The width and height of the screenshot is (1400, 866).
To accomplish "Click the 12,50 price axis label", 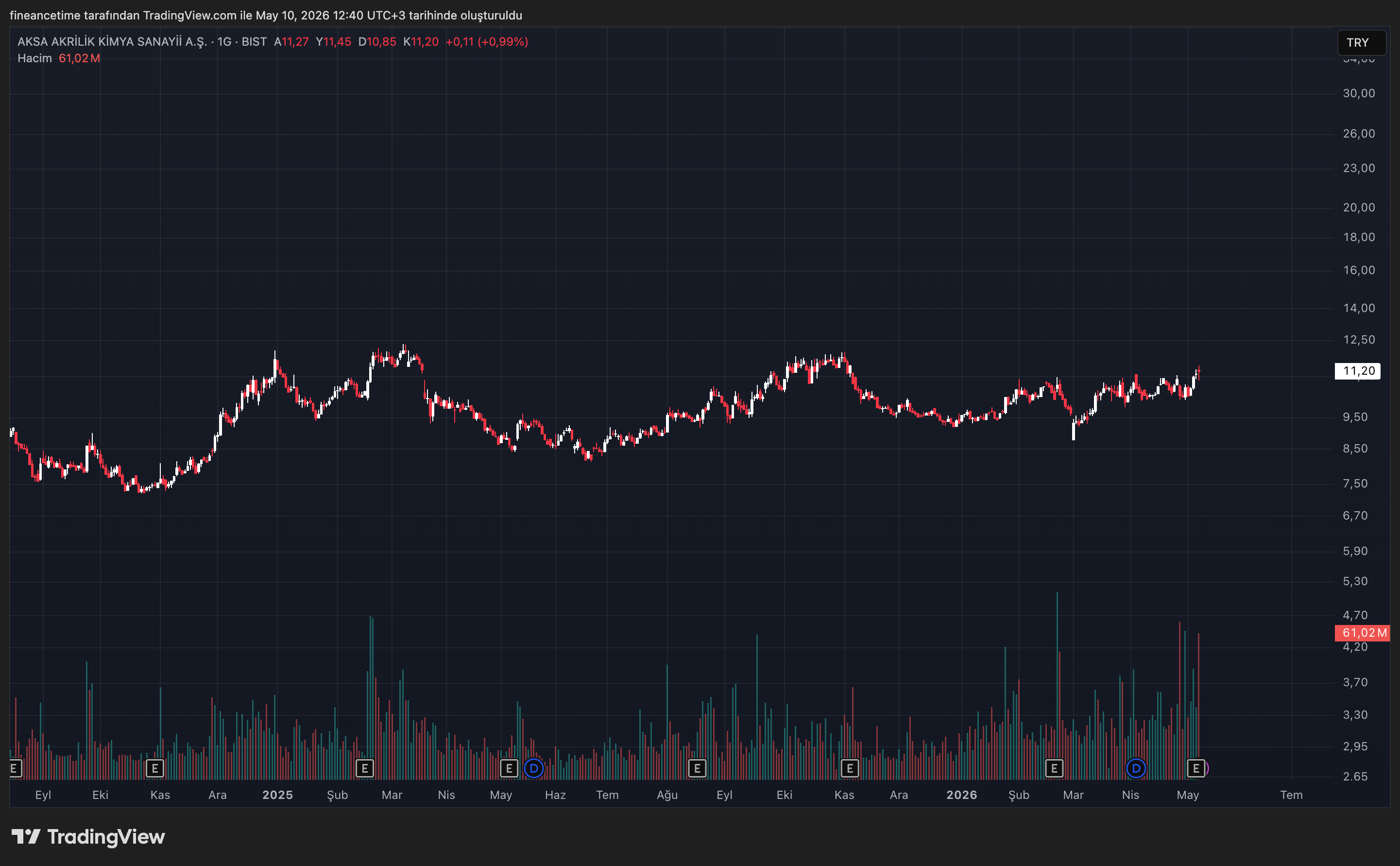I will click(1359, 340).
